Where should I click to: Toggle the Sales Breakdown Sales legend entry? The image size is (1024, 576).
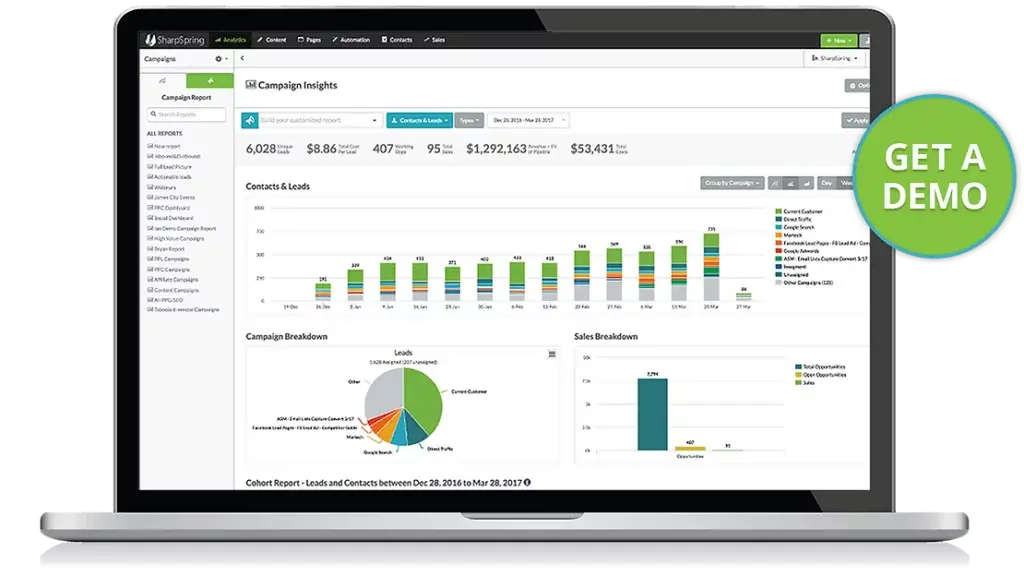[805, 383]
